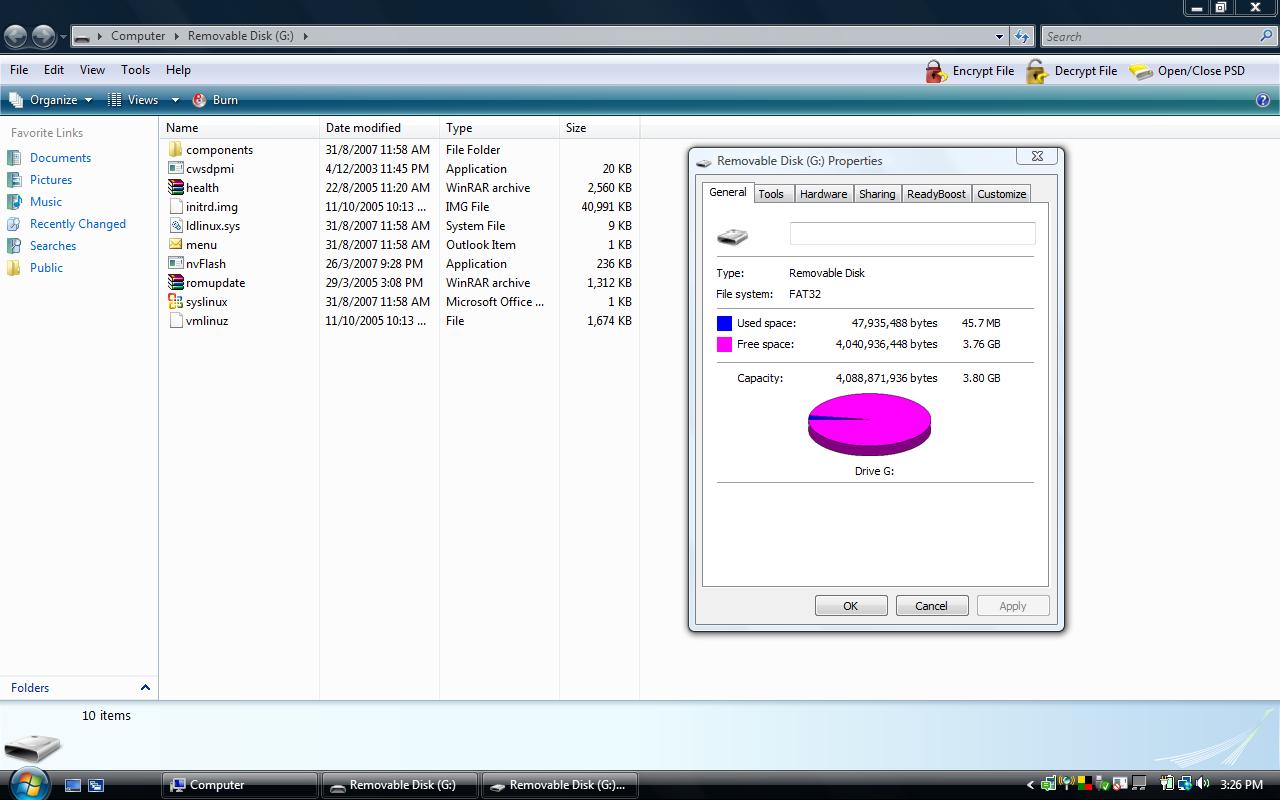Click the Open/Close PSD icon
1280x800 pixels.
[1141, 71]
